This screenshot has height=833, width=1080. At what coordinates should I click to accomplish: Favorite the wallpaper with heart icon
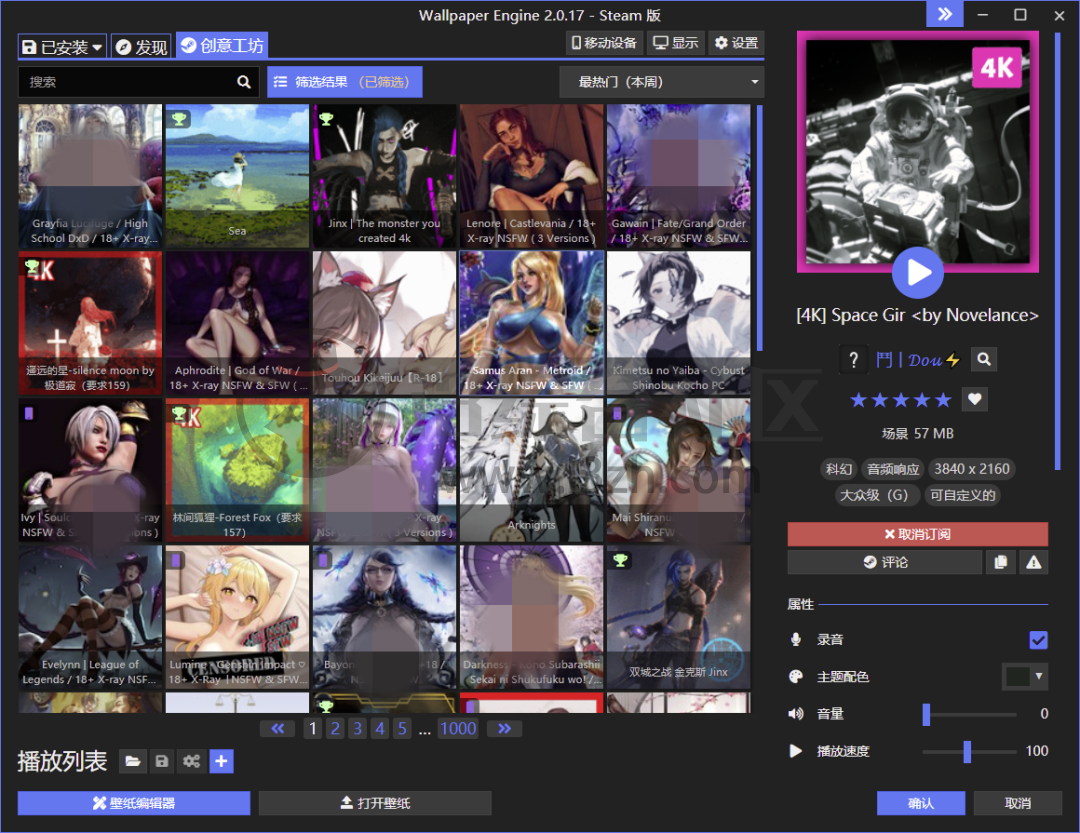tap(975, 399)
